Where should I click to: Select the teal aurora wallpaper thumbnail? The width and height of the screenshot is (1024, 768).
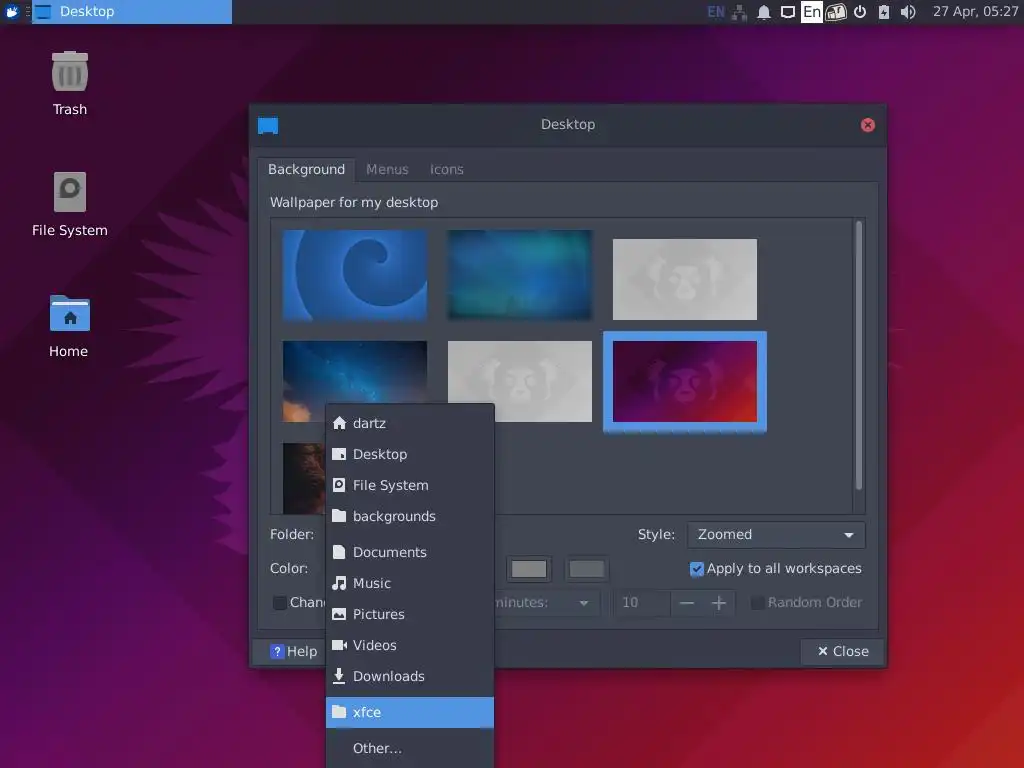tap(520, 275)
